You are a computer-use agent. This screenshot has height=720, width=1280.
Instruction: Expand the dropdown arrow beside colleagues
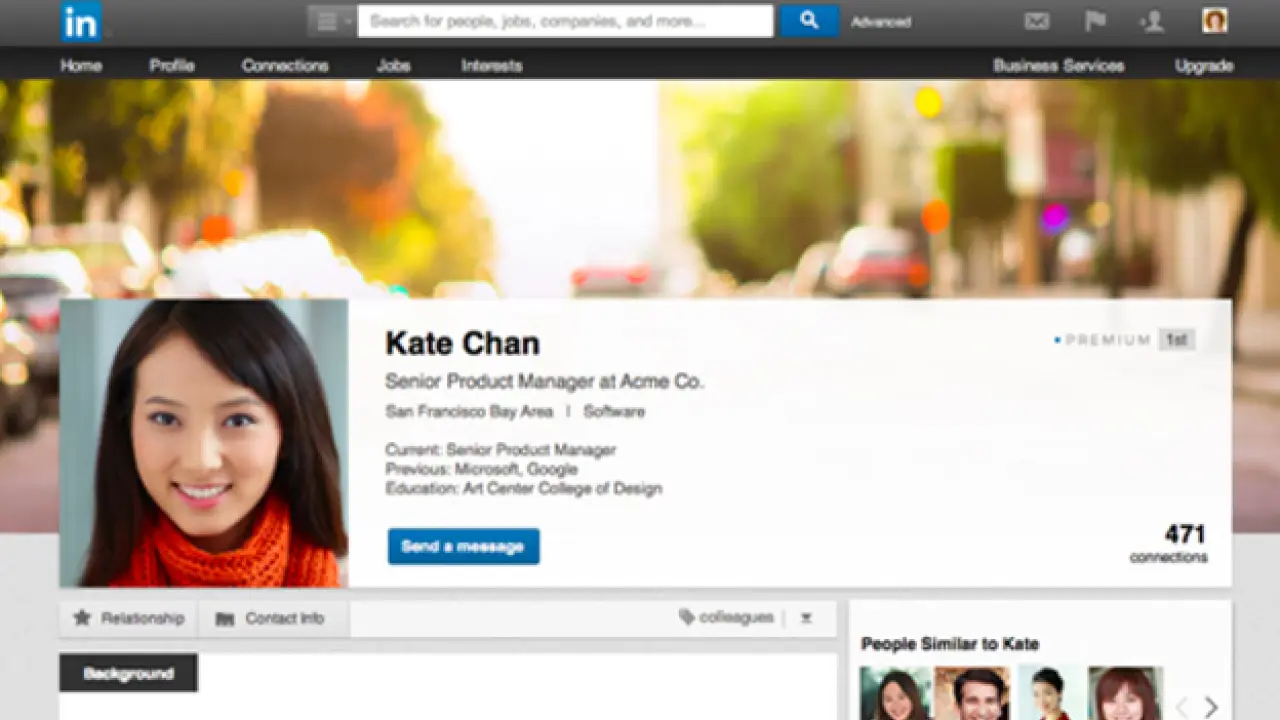[x=806, y=618]
